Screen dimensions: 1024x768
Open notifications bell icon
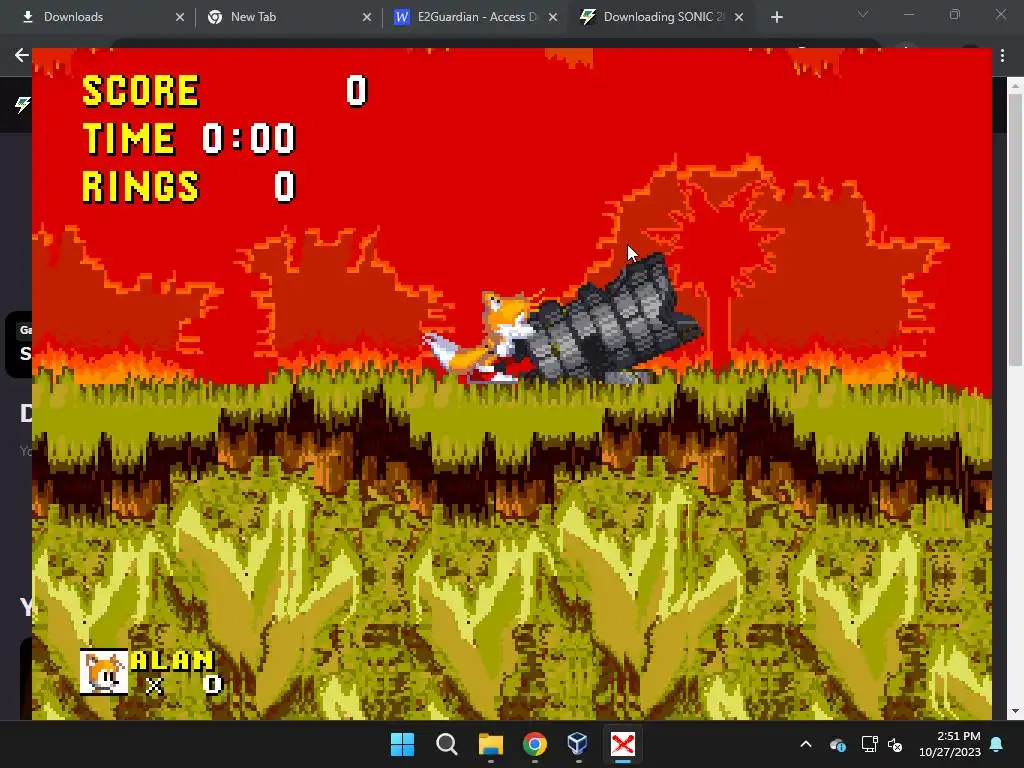997,744
